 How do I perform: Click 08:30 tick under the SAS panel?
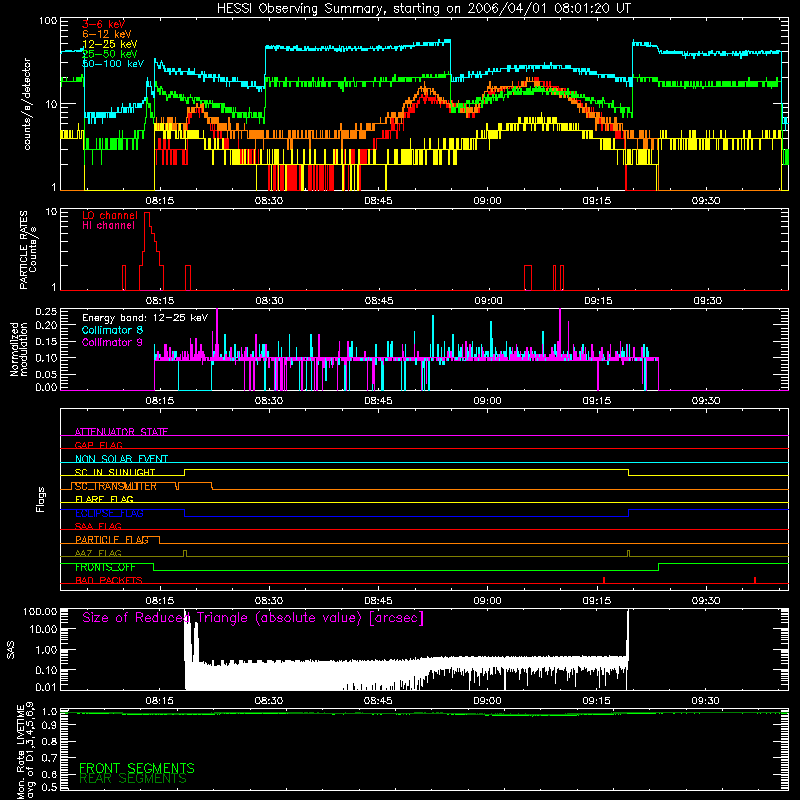268,701
